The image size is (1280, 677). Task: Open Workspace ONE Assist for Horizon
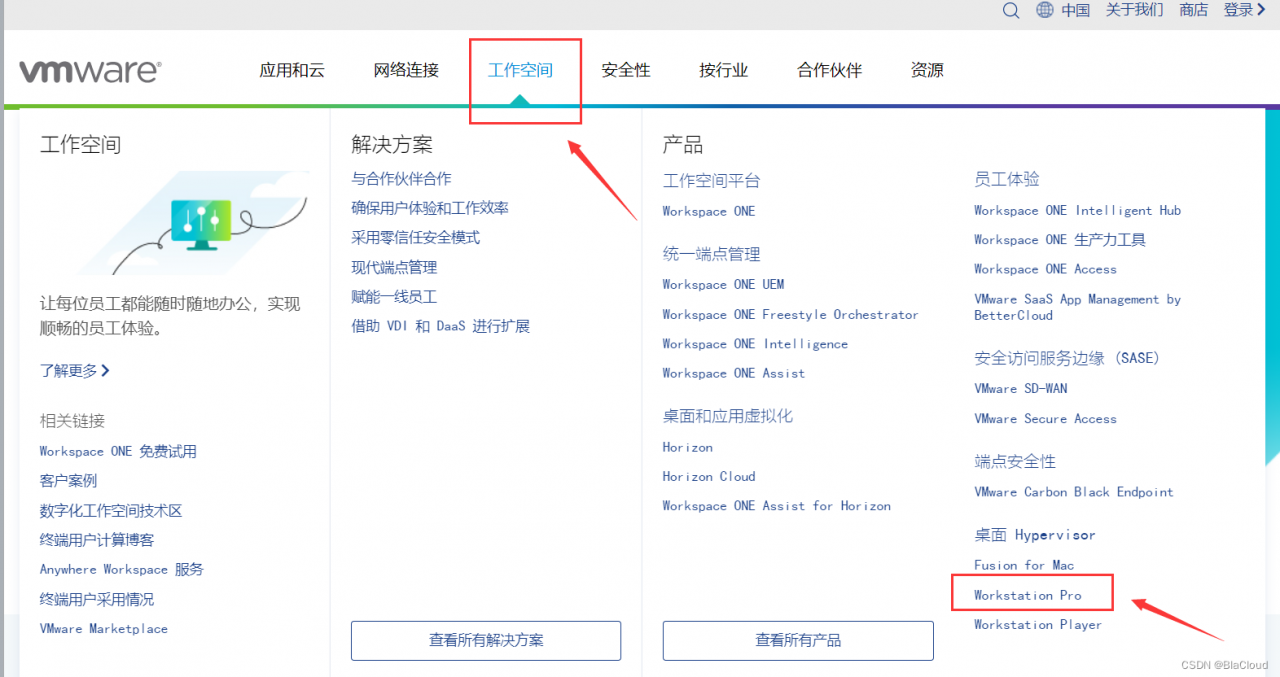point(776,506)
